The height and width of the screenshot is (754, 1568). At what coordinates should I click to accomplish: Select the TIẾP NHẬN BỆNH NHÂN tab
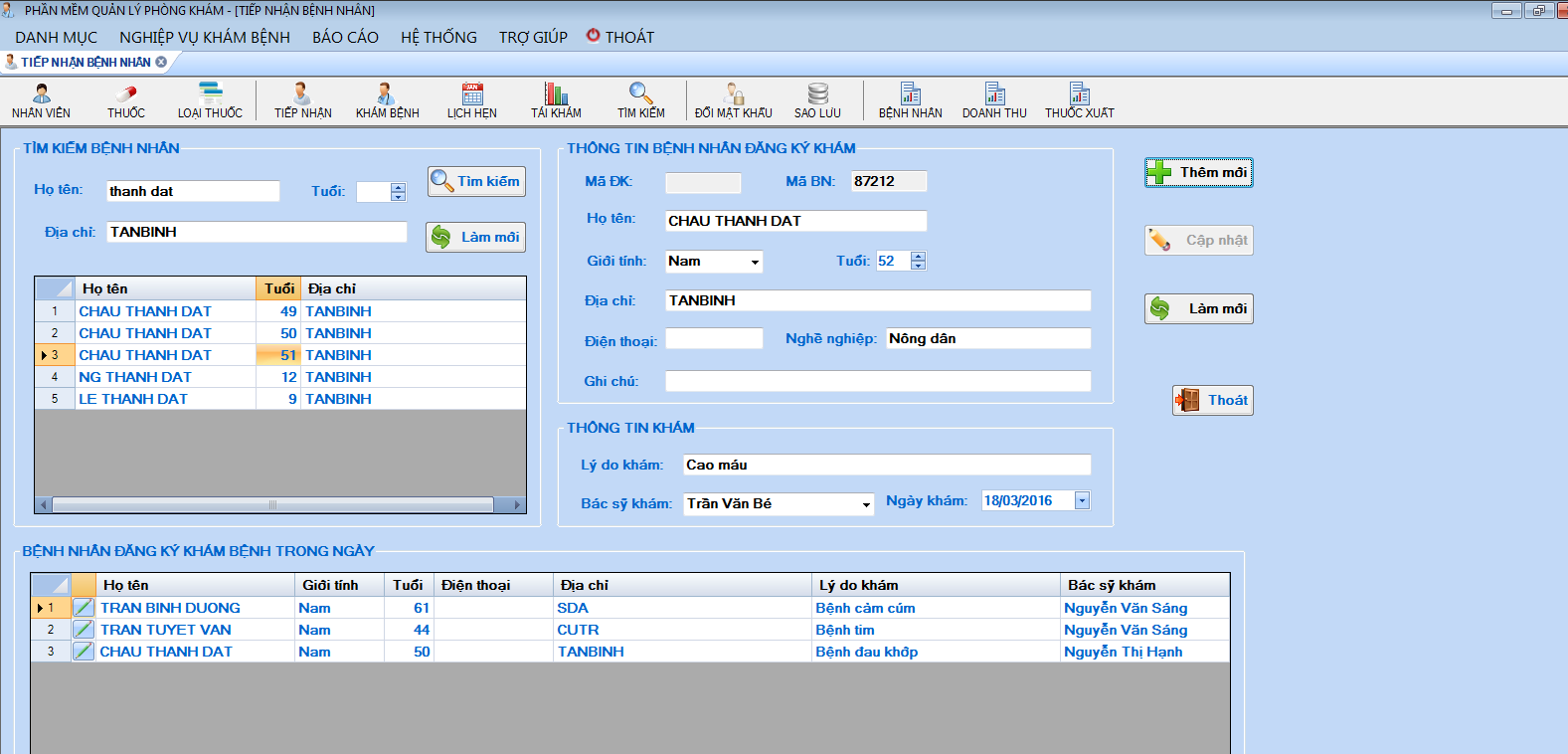pos(84,62)
